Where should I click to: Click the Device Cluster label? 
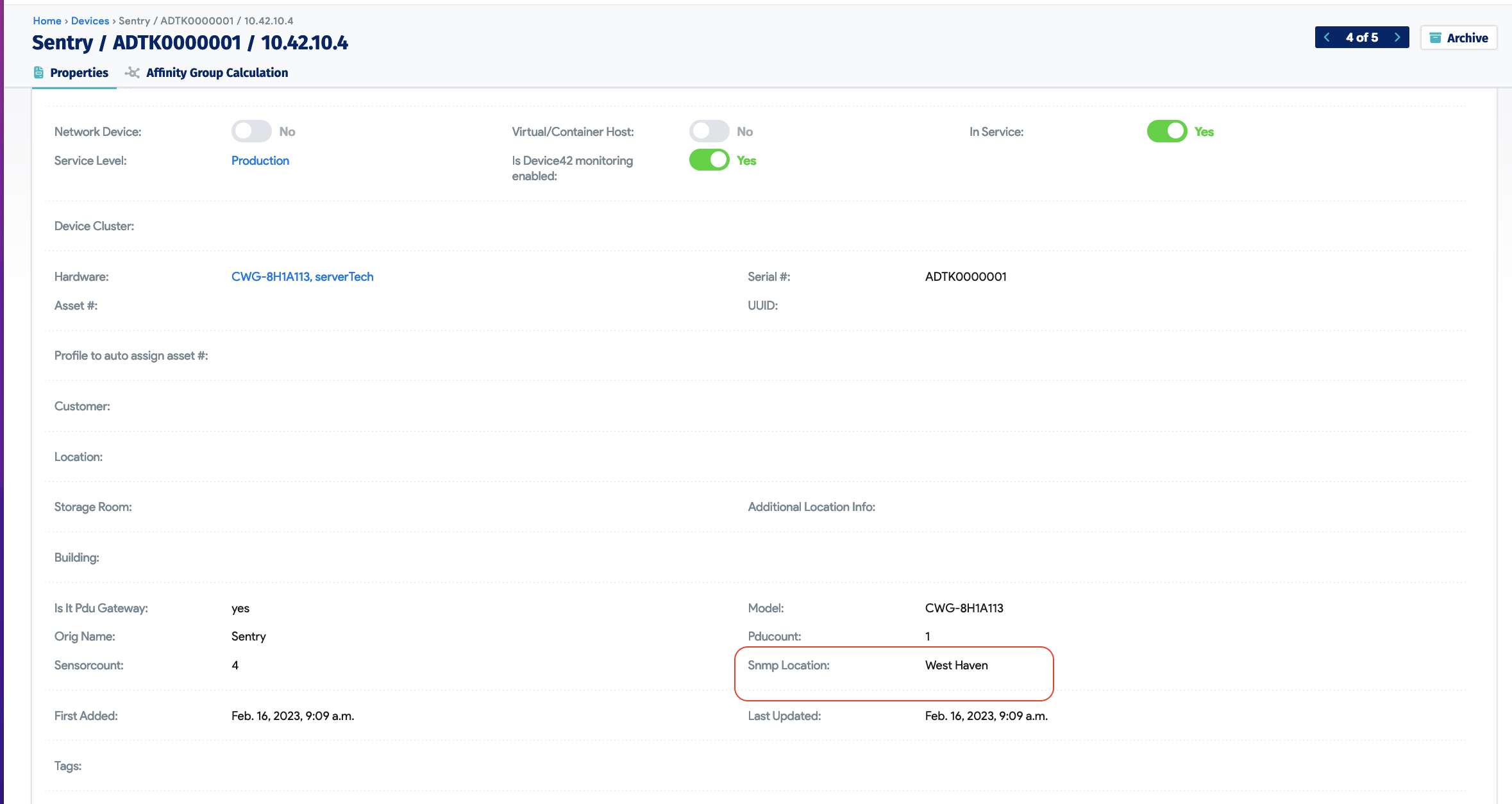pos(94,226)
